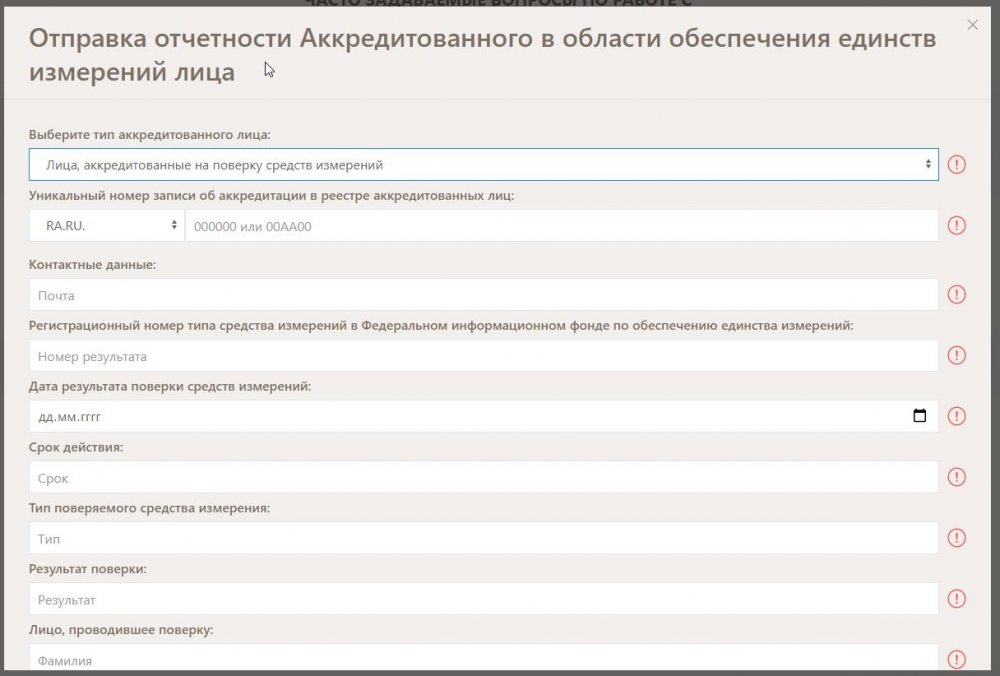Click the Тип measuring instrument field
Viewport: 1000px width, 676px height.
point(483,538)
